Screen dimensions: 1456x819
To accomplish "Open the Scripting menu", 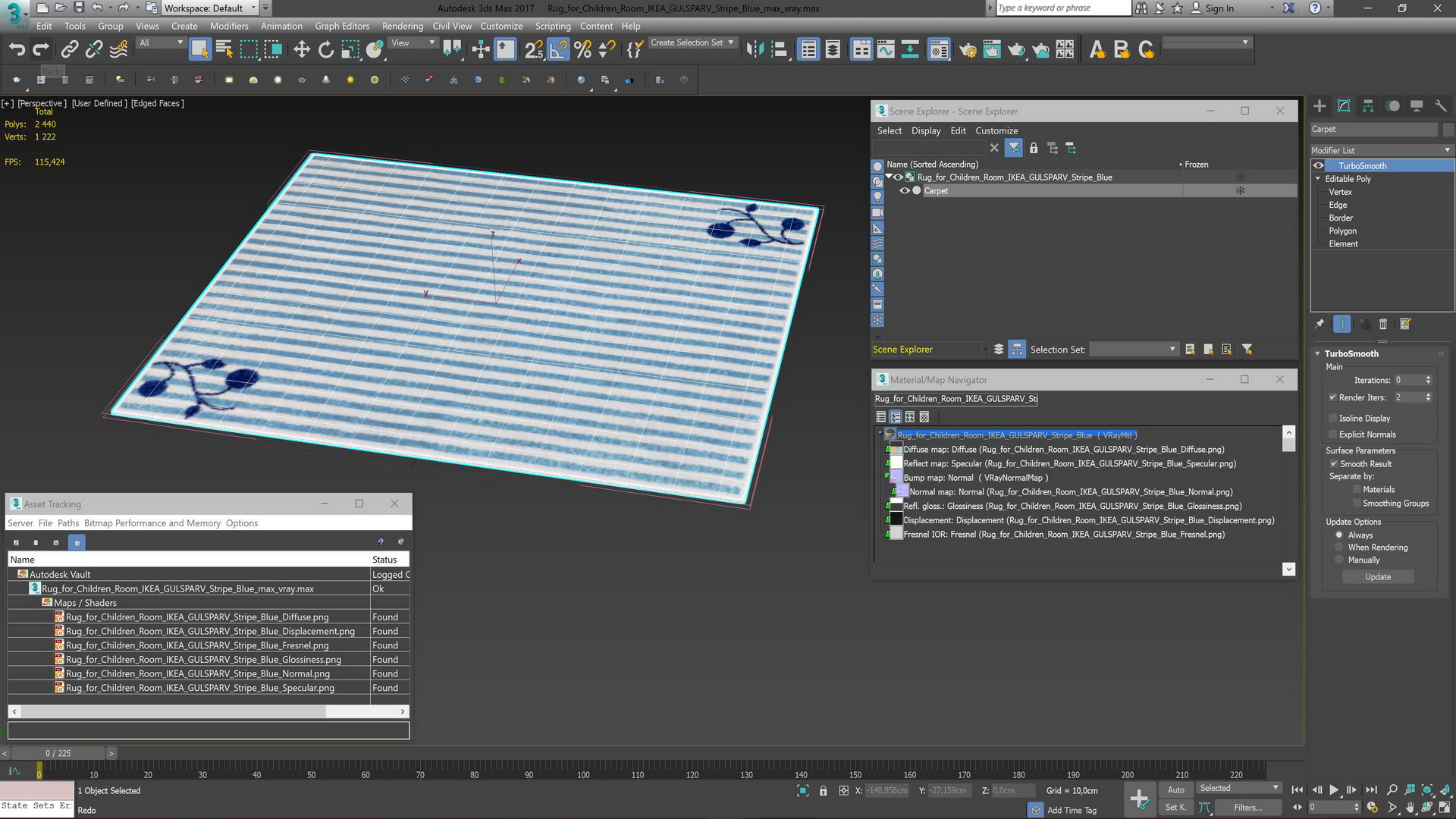I will click(x=553, y=26).
